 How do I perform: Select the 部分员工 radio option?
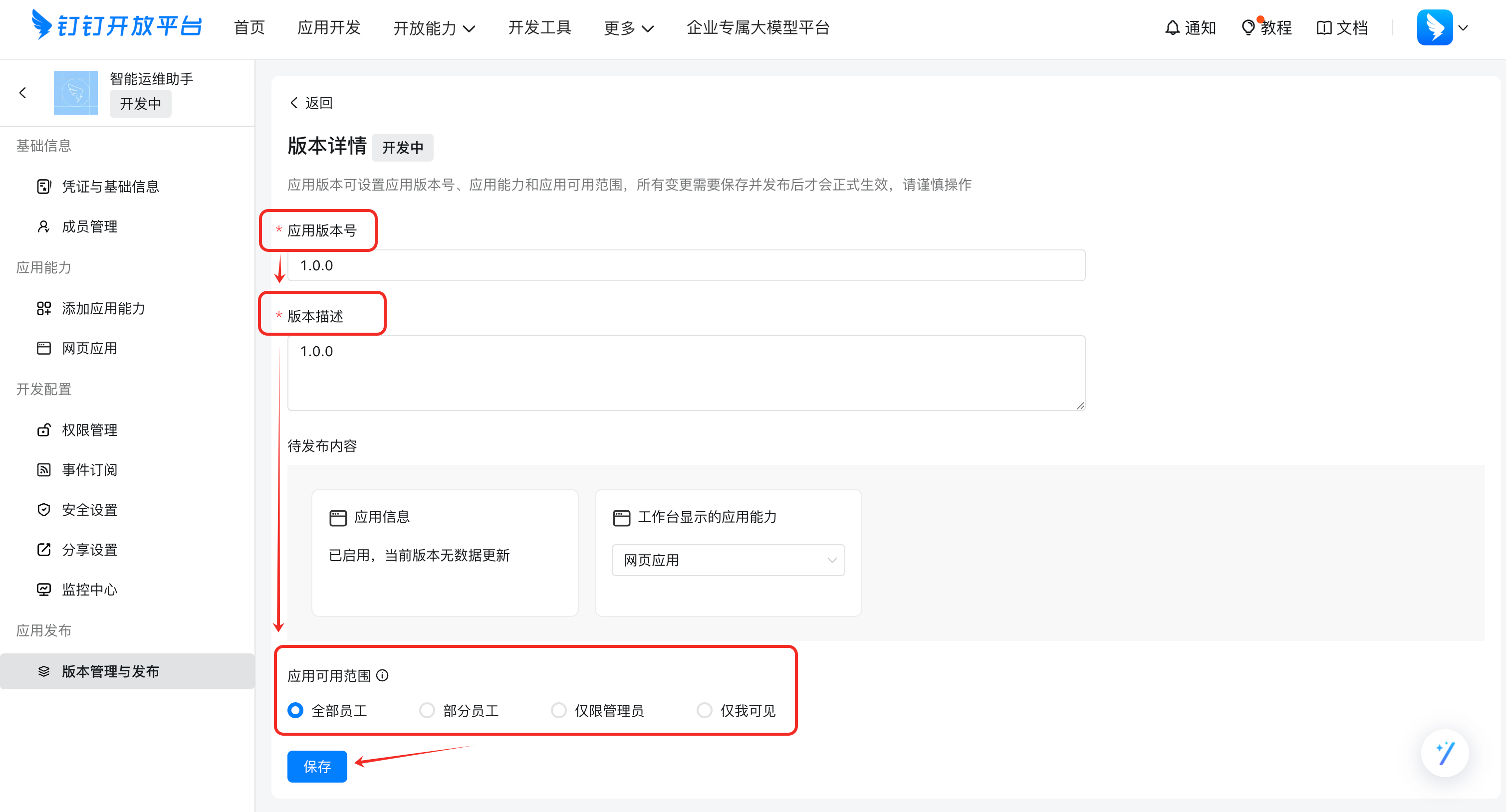[x=427, y=710]
